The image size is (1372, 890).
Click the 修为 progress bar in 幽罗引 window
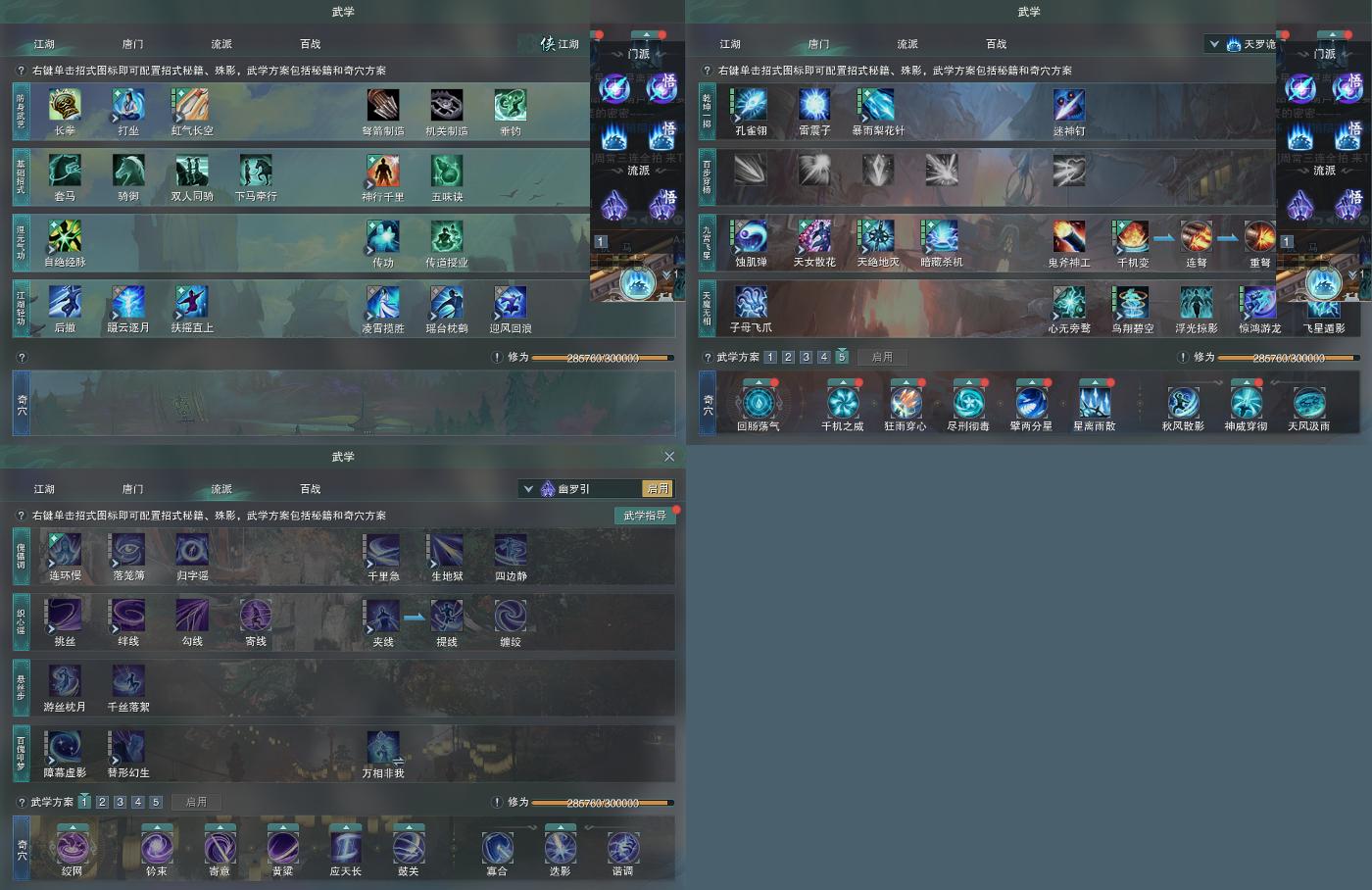(x=603, y=803)
